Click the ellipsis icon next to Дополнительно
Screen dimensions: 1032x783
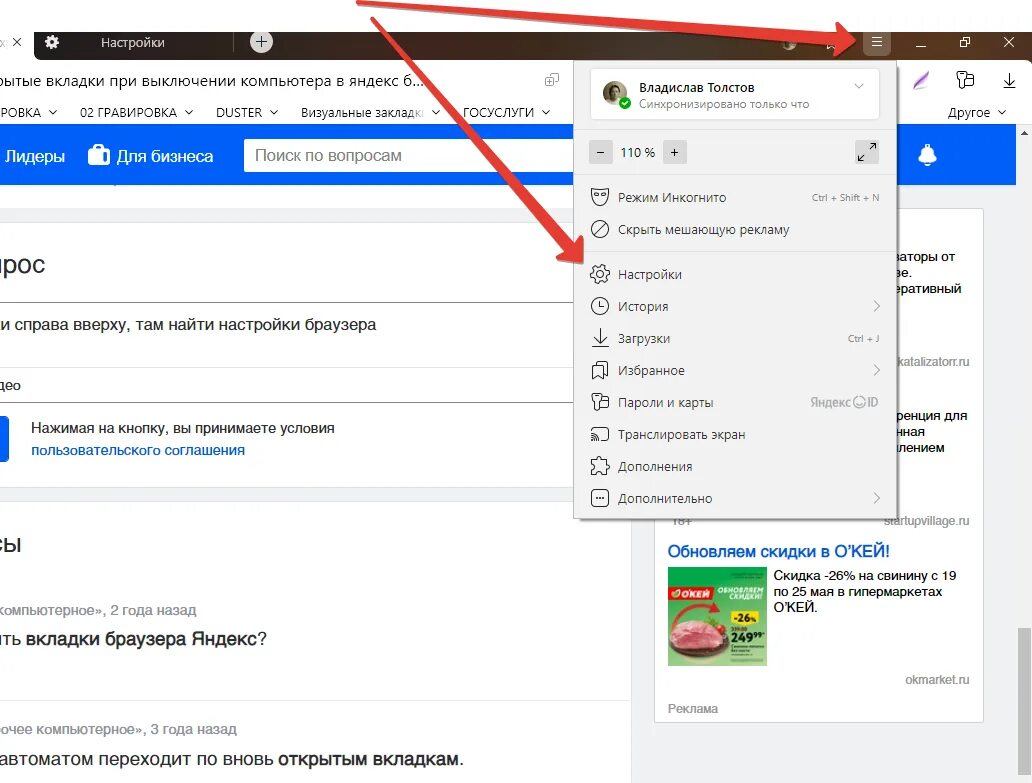599,498
